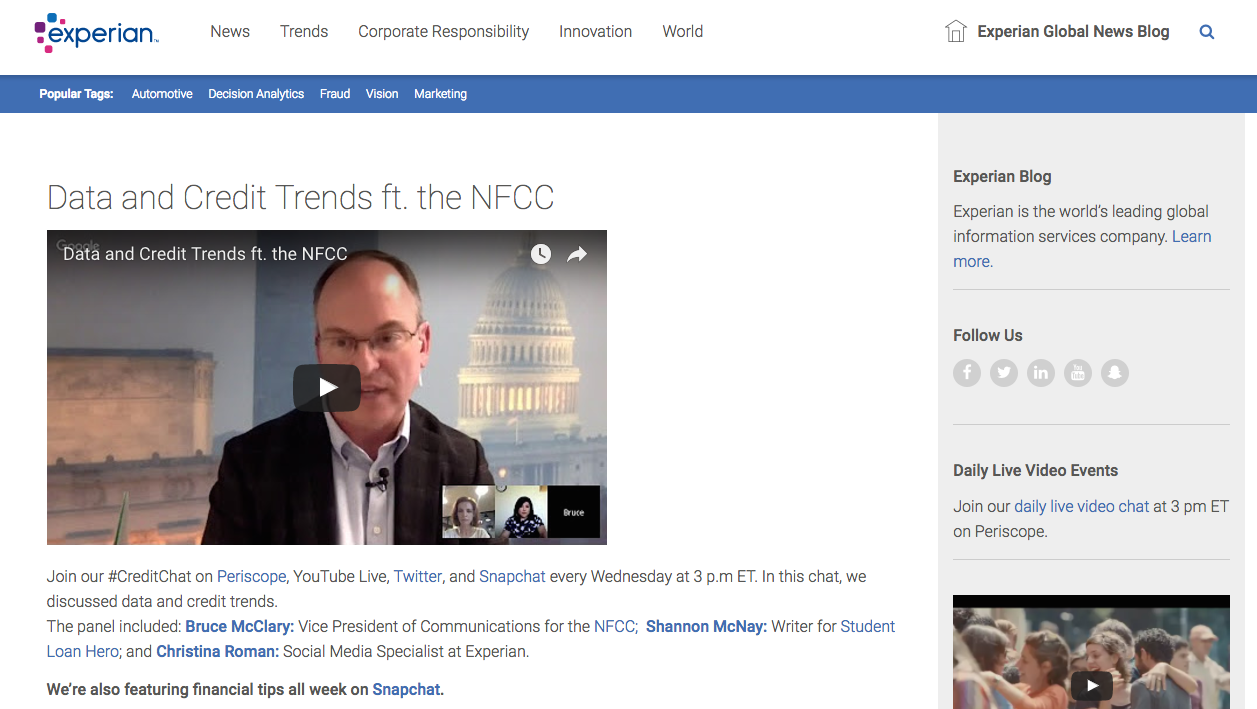This screenshot has height=709, width=1257.
Task: Open Snapchat link after financial tips sentence
Action: click(x=406, y=690)
